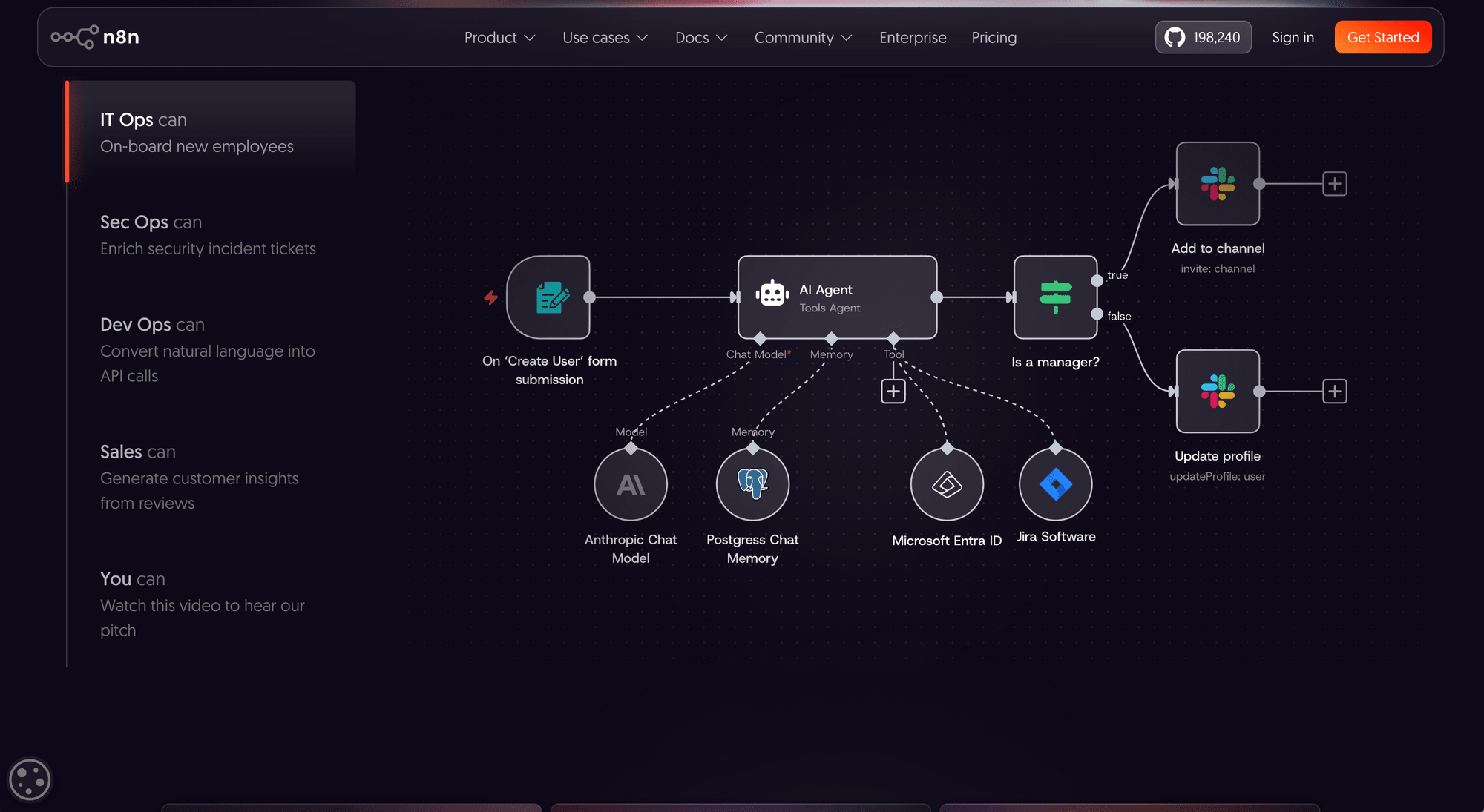Screen dimensions: 1484x812
Task: Select the 'Sec Ops can' use case tab
Action: 211,234
